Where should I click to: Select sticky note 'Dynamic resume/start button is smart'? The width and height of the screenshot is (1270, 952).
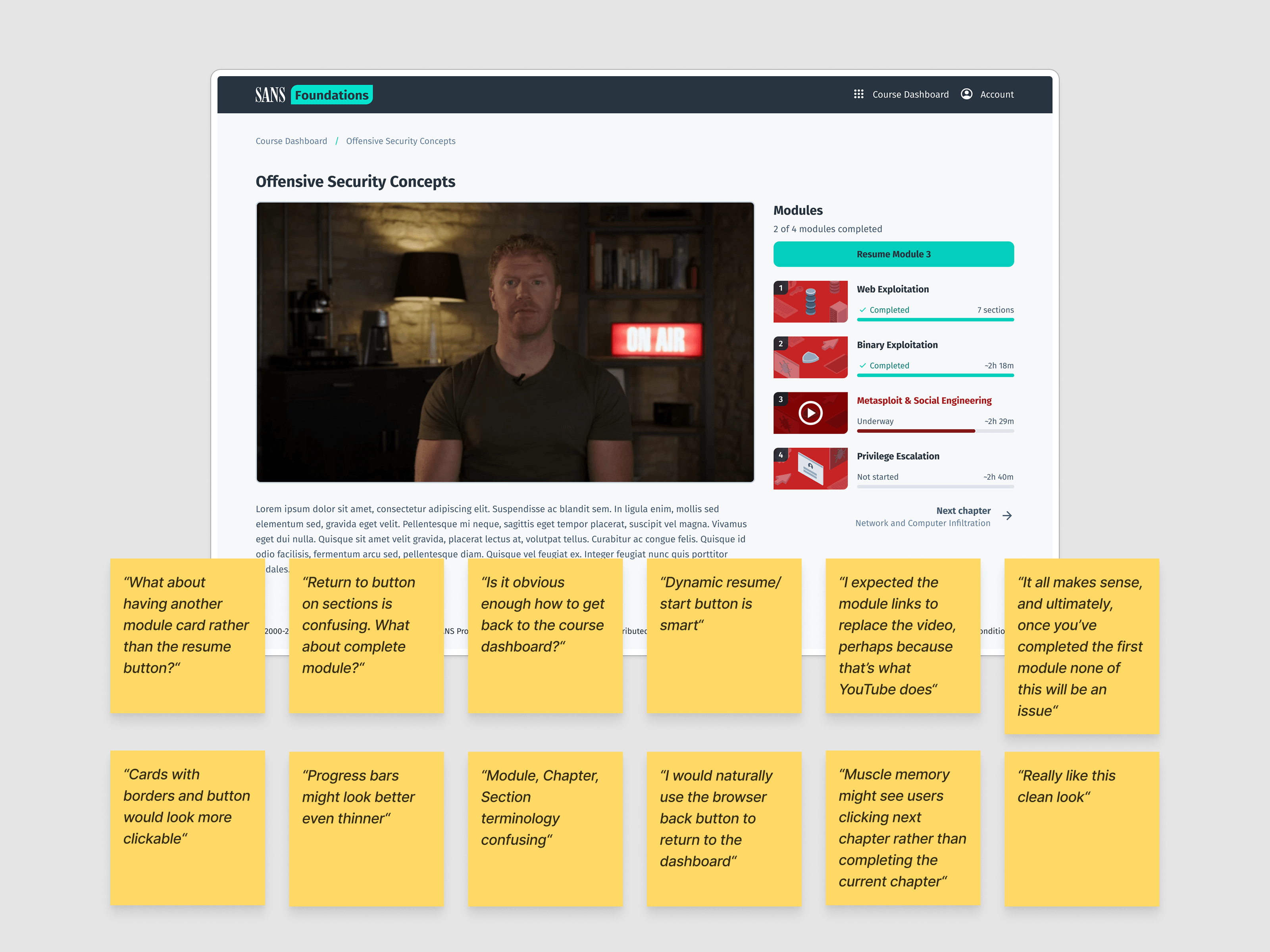click(x=724, y=636)
